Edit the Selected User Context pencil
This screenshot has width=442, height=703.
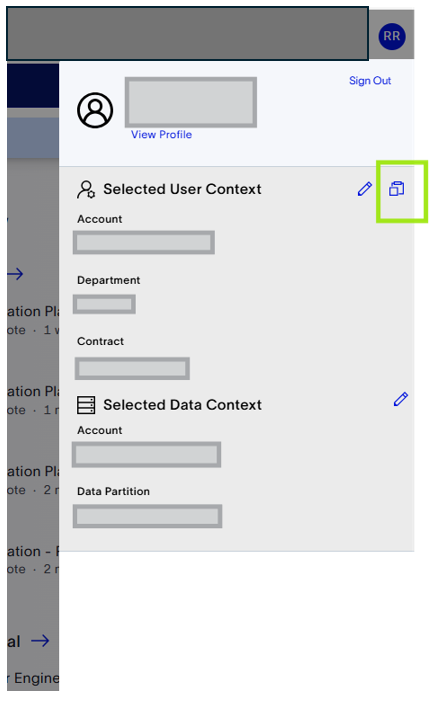364,189
